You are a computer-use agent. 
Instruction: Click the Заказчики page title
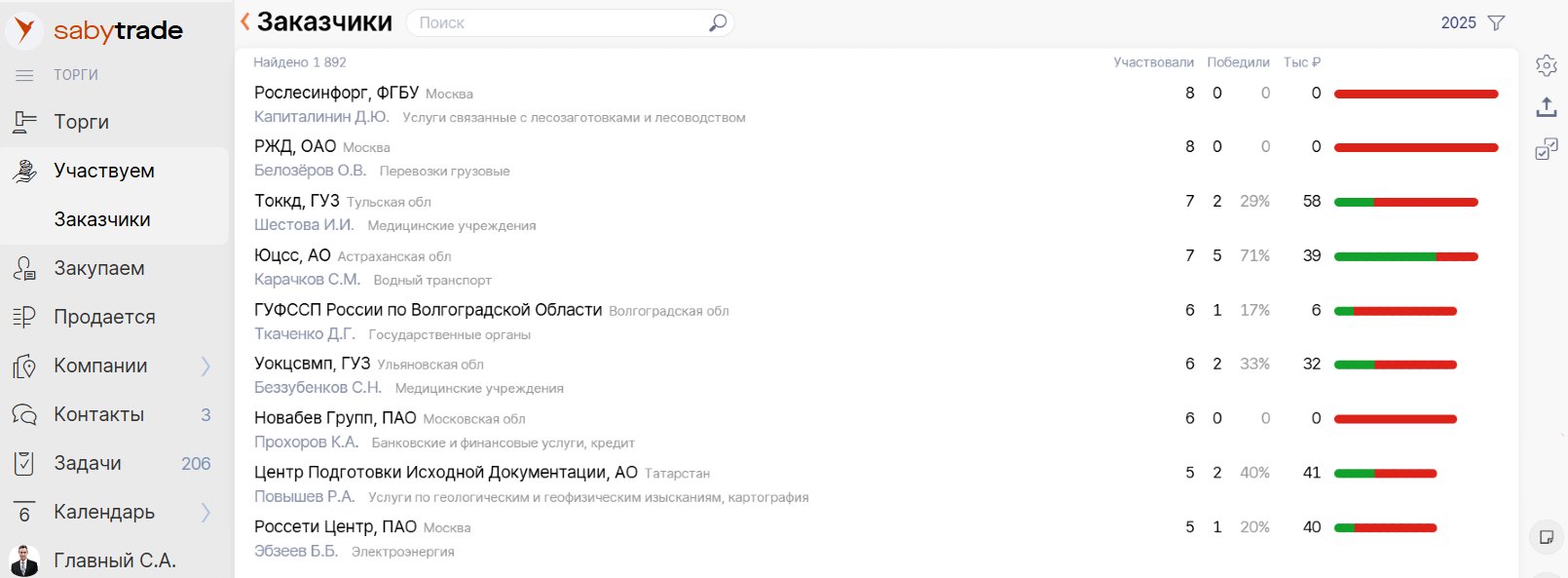325,21
